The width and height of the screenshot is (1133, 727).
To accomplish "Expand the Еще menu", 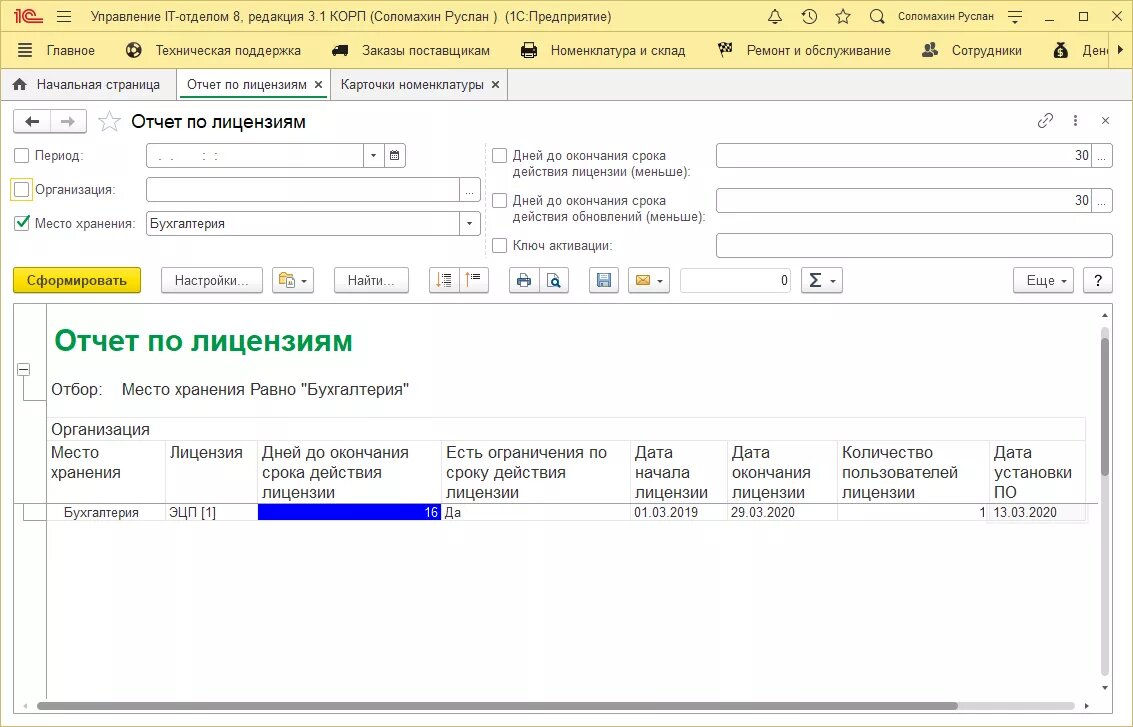I will pyautogui.click(x=1043, y=280).
